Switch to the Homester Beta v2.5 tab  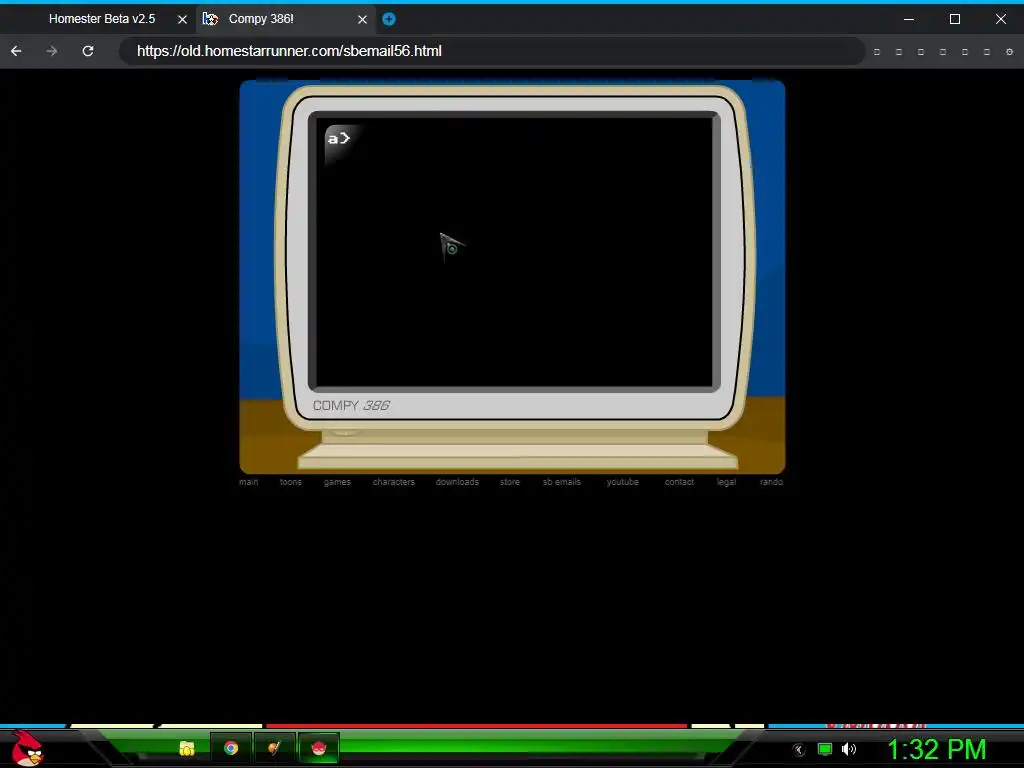(x=102, y=19)
